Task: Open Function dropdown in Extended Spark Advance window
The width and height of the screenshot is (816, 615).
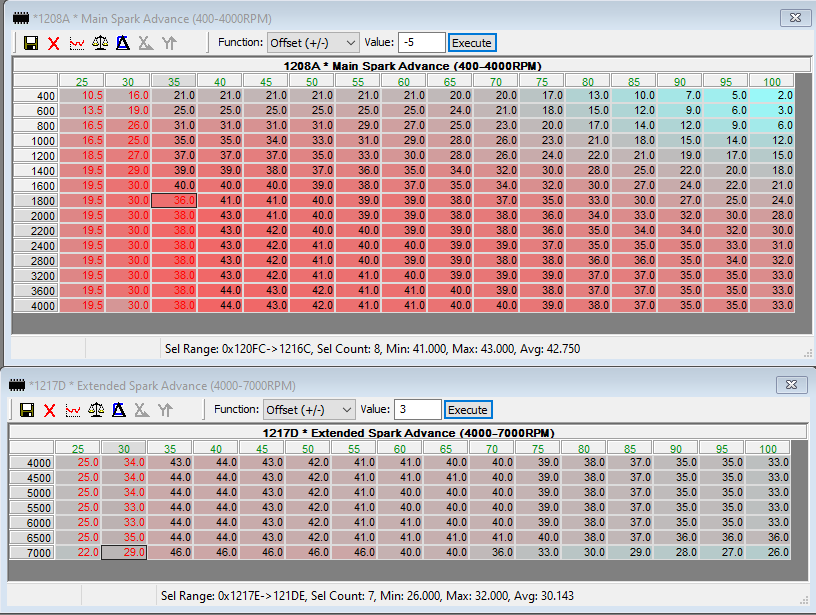Action: click(x=308, y=409)
